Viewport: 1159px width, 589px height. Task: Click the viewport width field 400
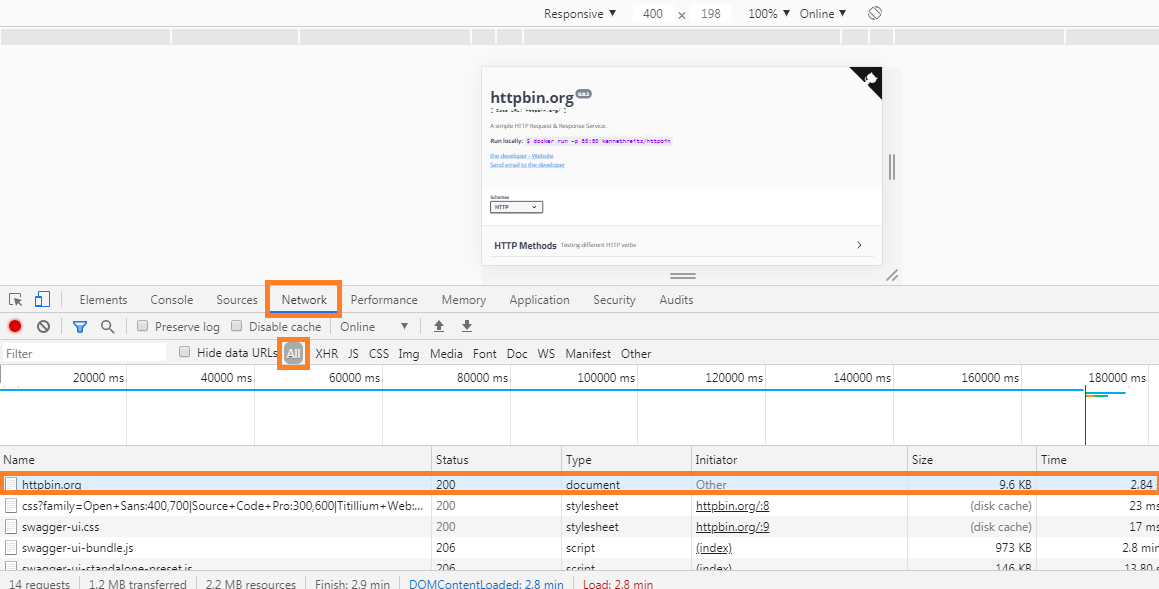coord(653,13)
